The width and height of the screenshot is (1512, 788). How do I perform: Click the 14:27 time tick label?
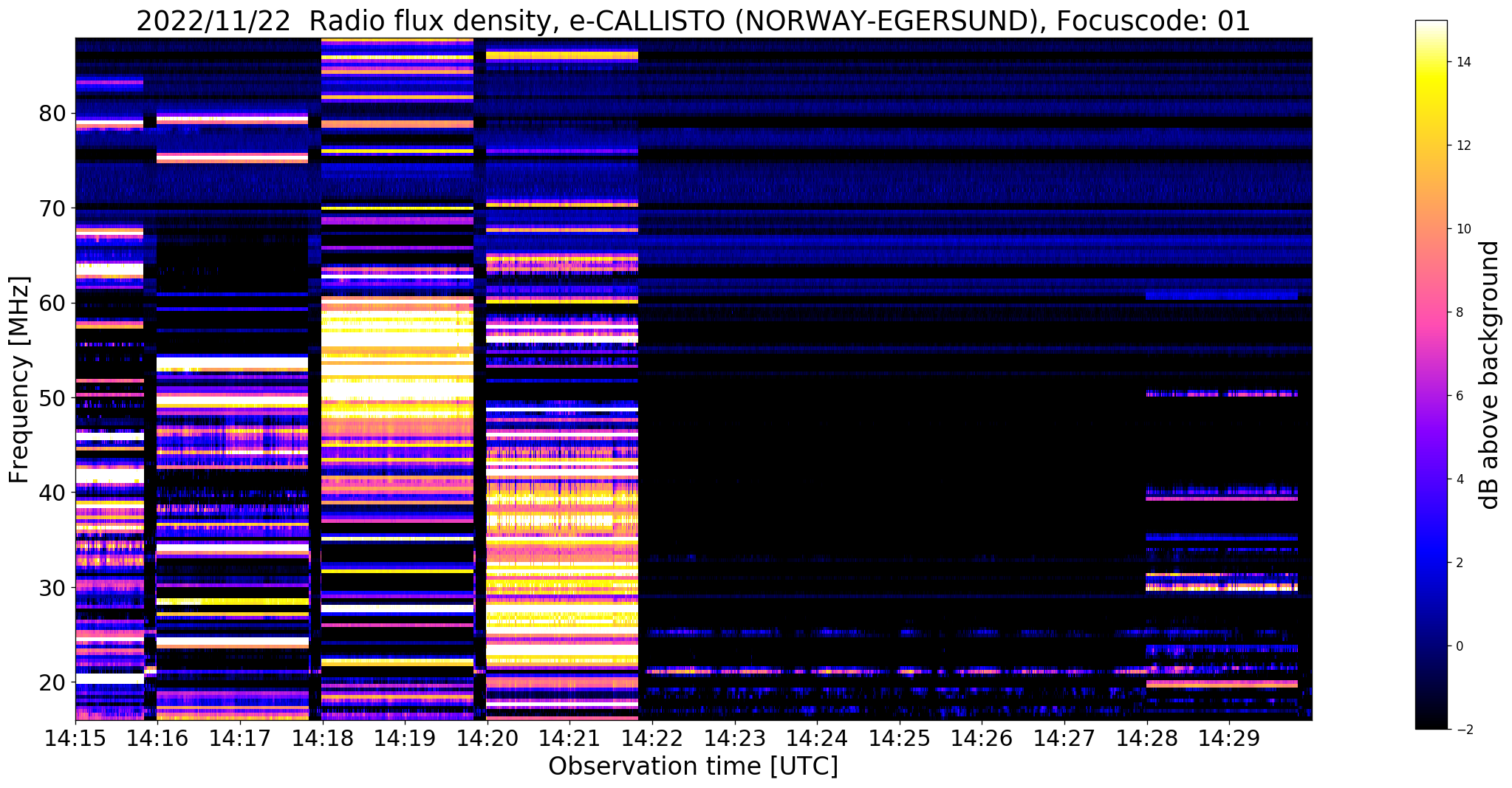click(x=1064, y=739)
